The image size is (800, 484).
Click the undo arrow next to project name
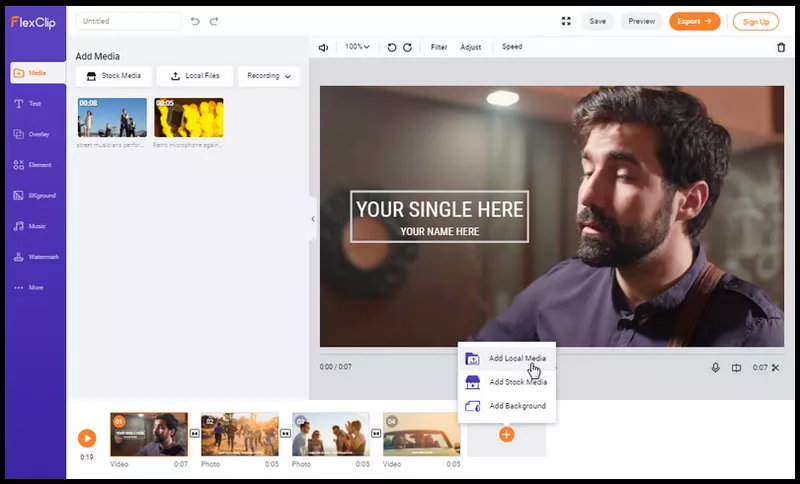[x=195, y=21]
